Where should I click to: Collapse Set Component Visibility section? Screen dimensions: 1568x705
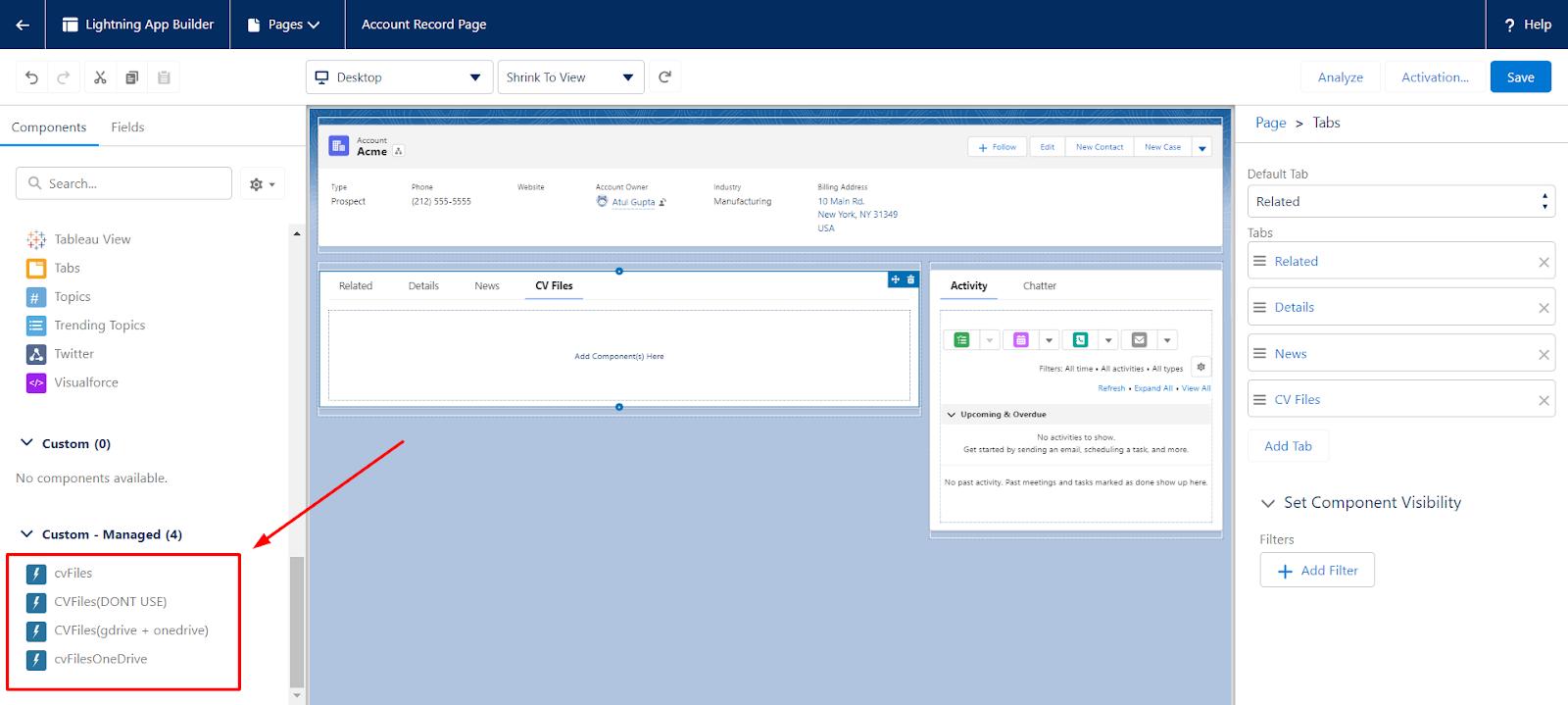[x=1268, y=503]
